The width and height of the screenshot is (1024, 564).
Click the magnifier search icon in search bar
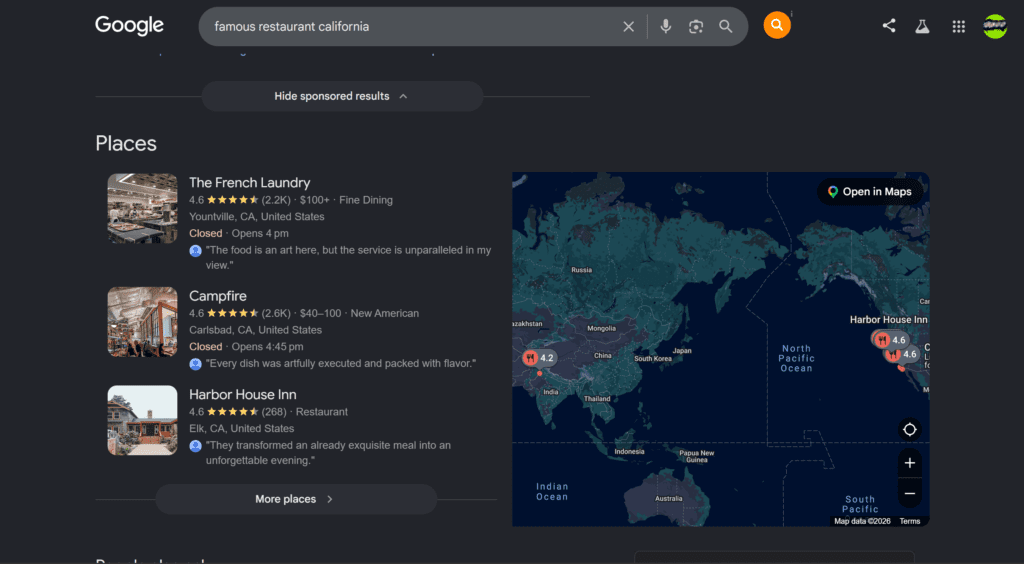coord(726,27)
